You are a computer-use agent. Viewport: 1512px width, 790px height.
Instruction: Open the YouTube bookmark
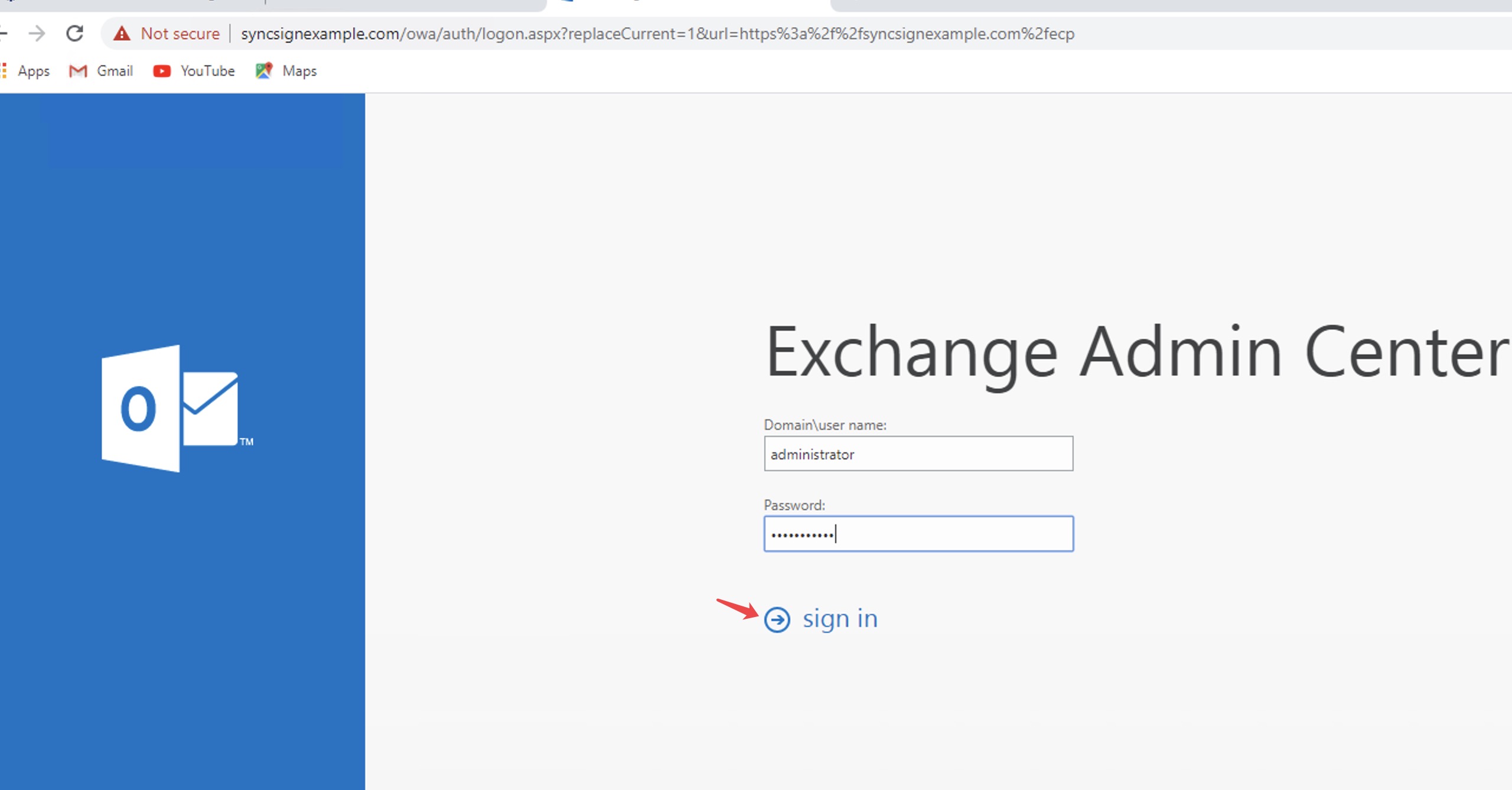194,71
